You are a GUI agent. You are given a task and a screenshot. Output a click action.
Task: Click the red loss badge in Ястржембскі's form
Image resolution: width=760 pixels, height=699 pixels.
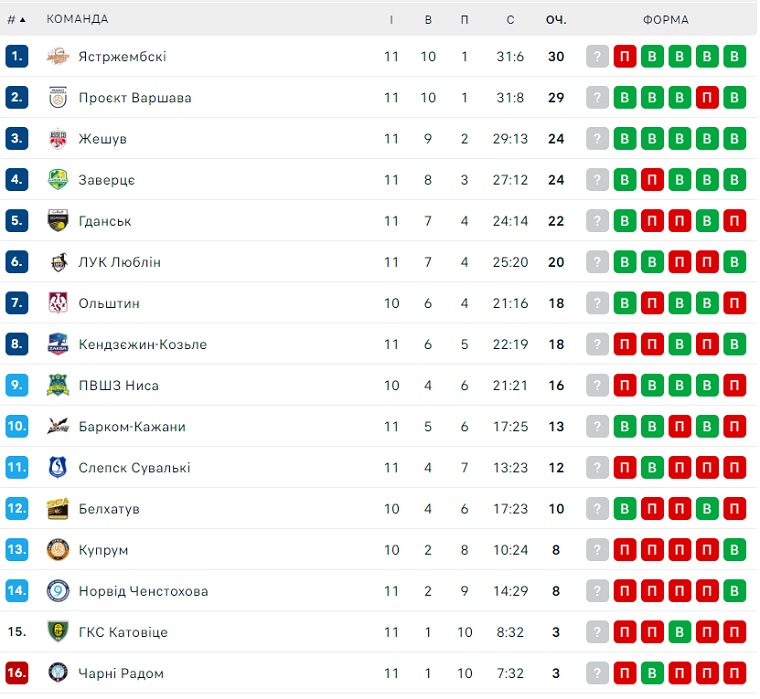[626, 57]
